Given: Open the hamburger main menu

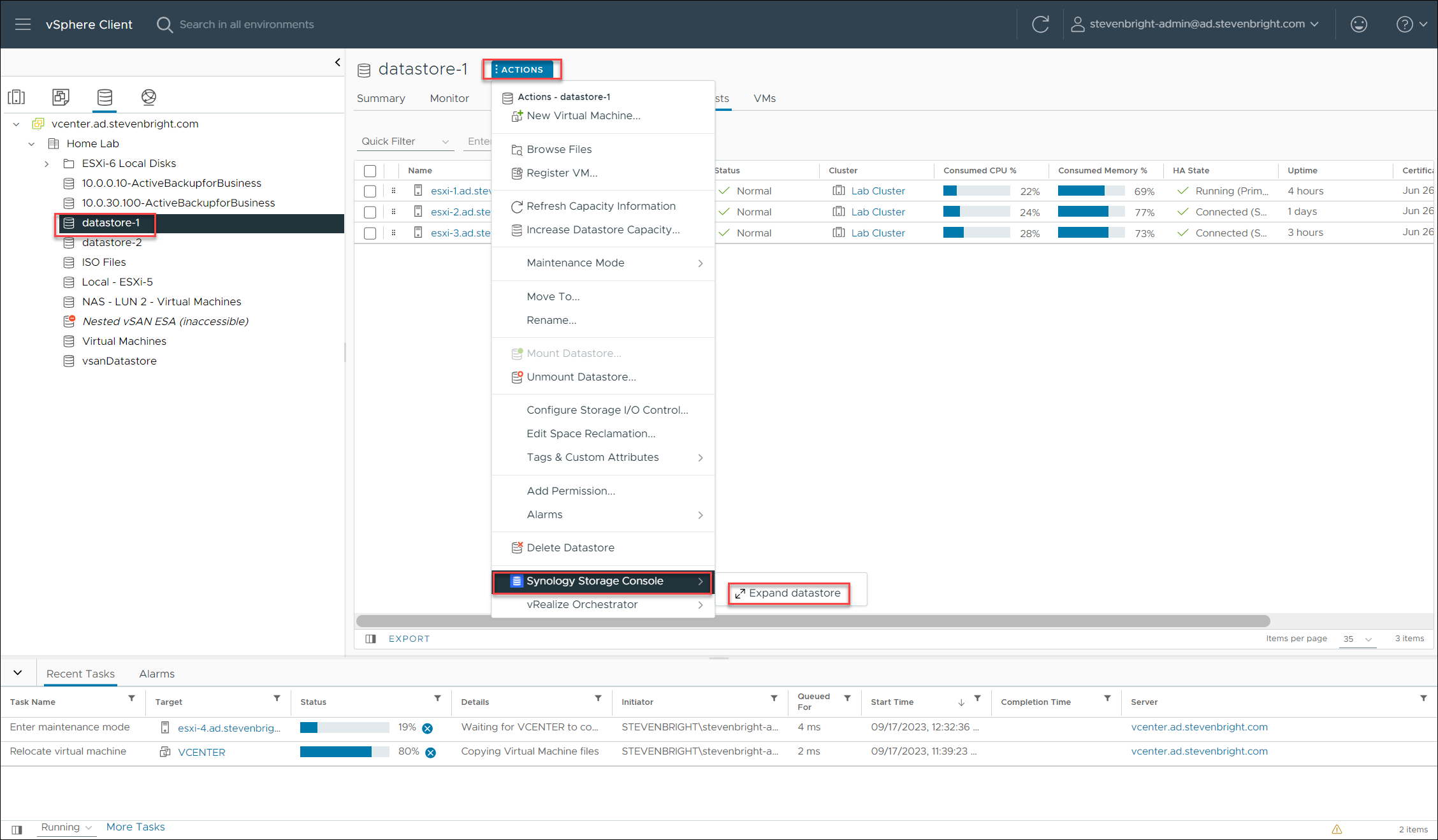Looking at the screenshot, I should pos(23,24).
